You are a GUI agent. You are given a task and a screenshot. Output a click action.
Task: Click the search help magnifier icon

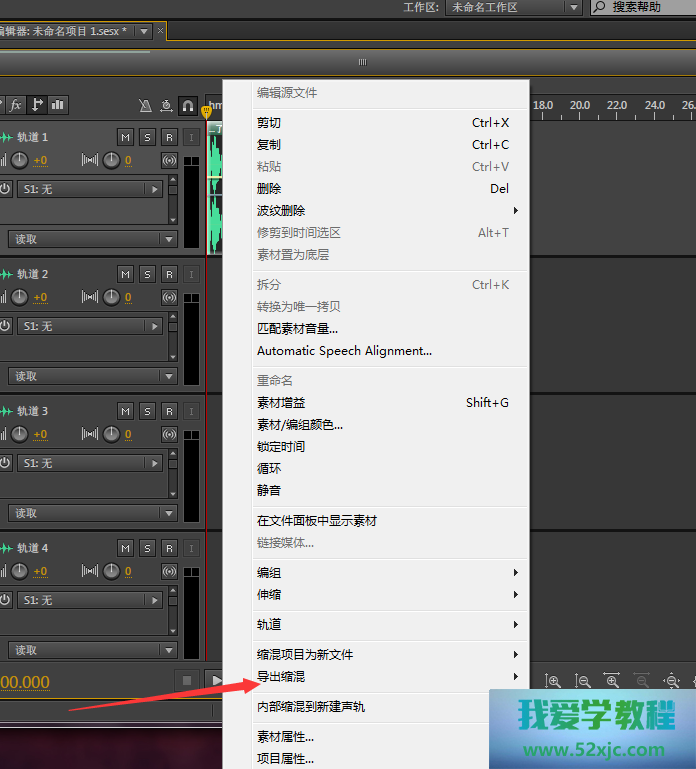600,7
